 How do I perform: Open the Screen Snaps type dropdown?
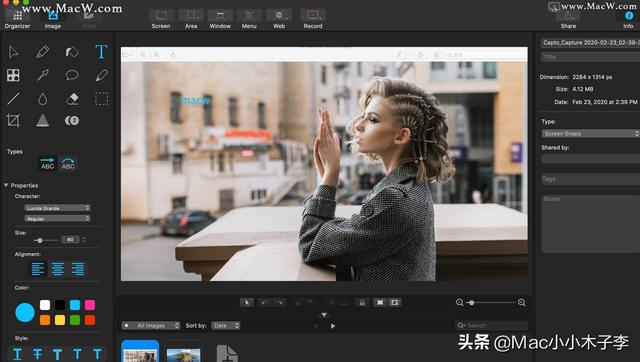591,133
